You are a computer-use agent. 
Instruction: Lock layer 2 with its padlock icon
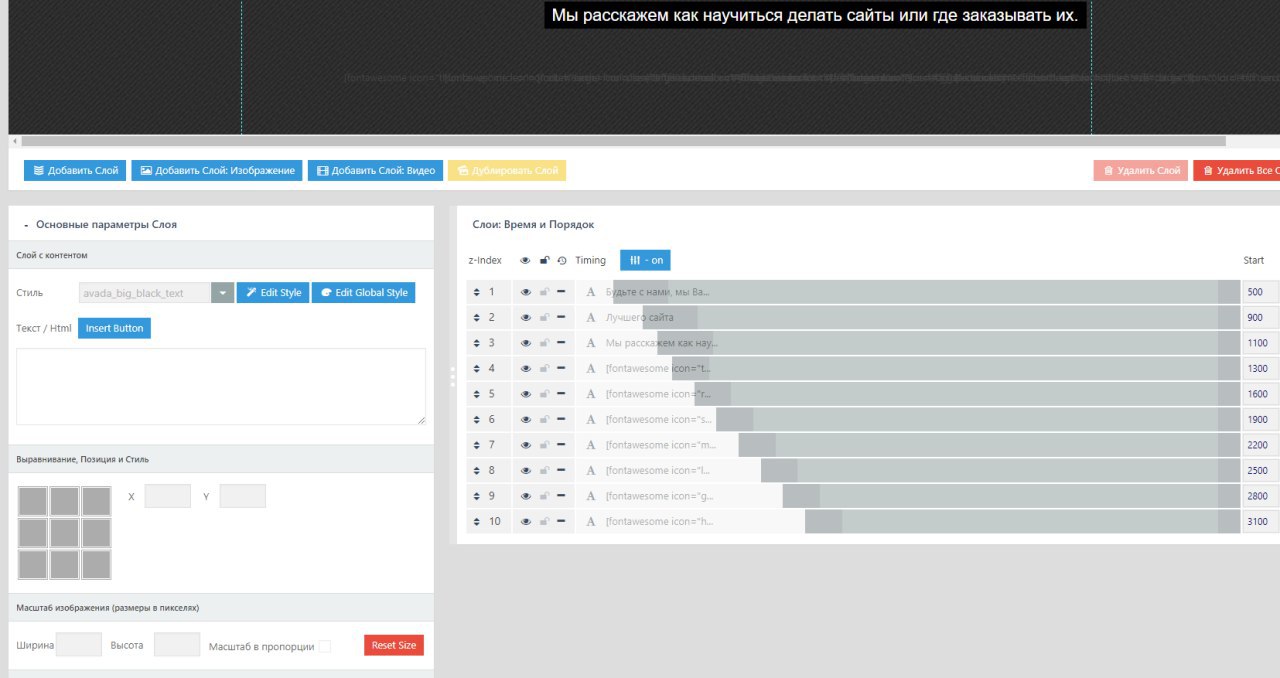click(x=544, y=318)
